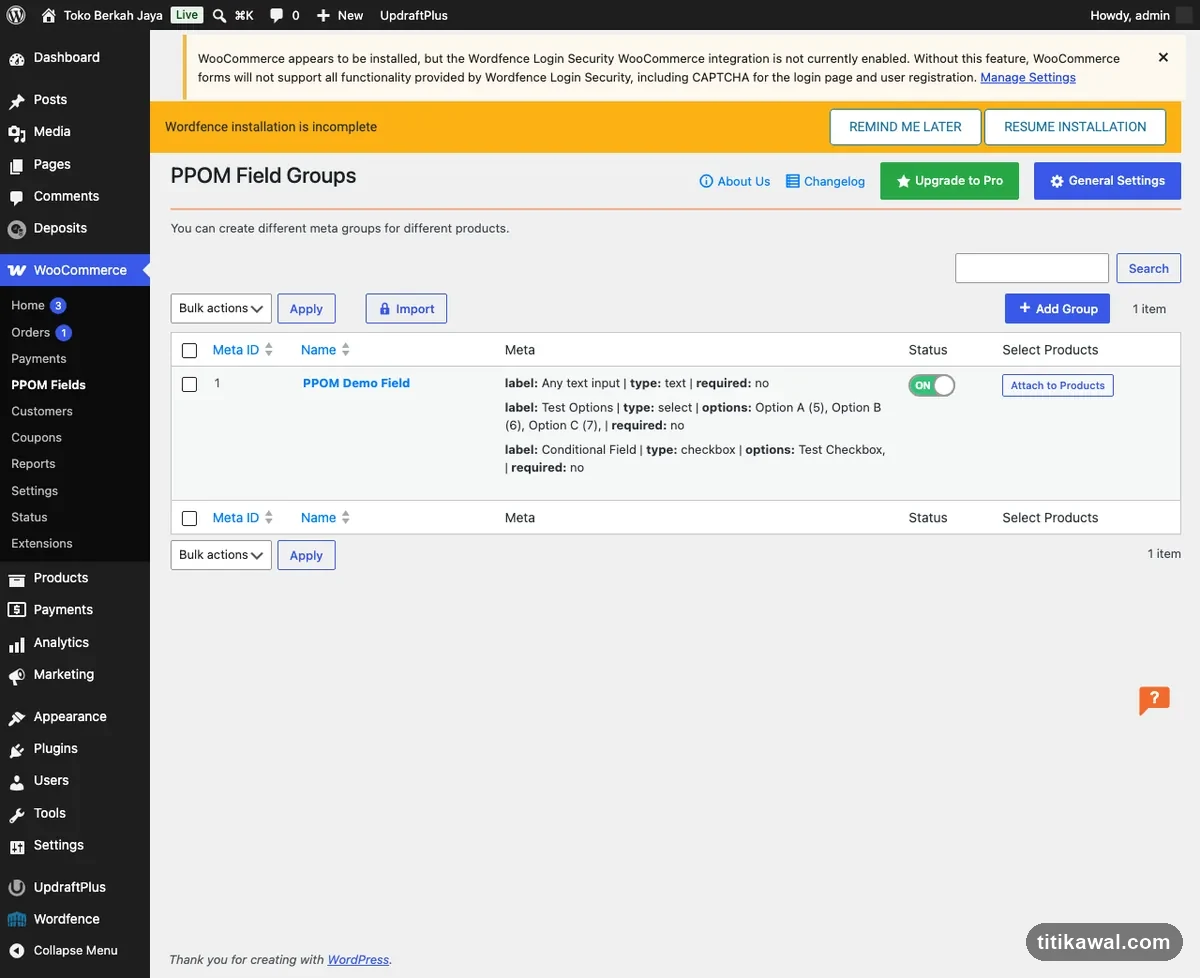Click the Plugins plug icon
This screenshot has width=1200, height=978.
17,749
